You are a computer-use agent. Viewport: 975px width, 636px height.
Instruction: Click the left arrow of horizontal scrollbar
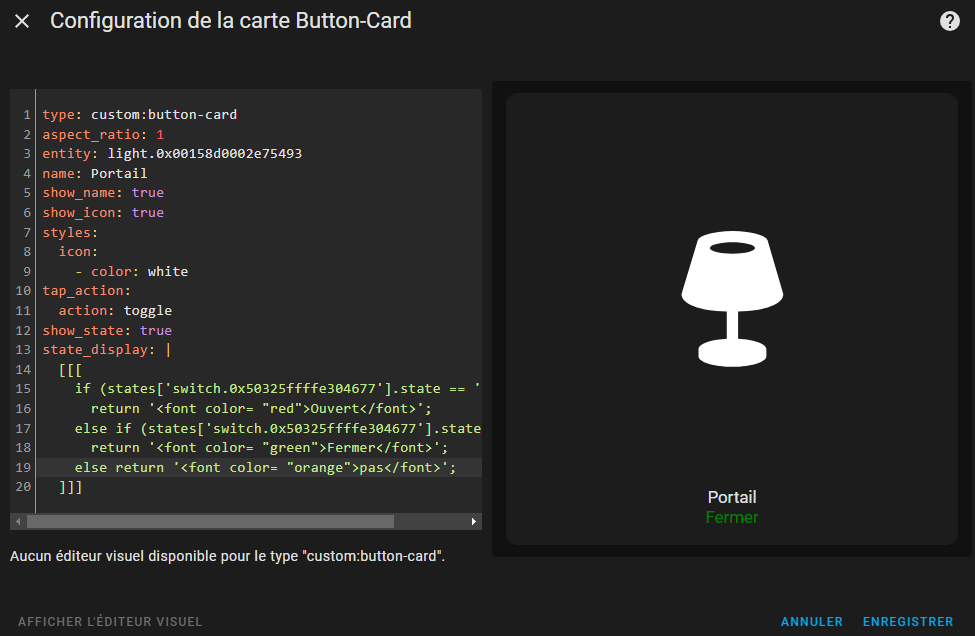18,521
